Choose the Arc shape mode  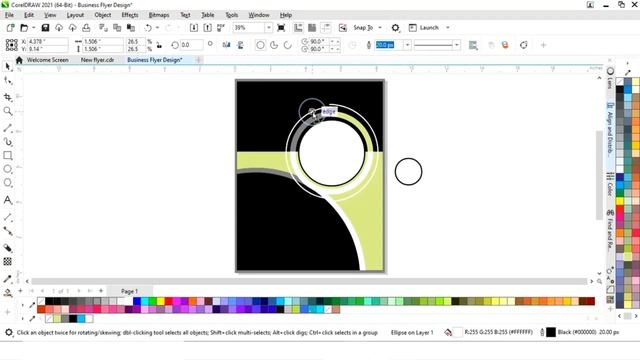point(288,45)
